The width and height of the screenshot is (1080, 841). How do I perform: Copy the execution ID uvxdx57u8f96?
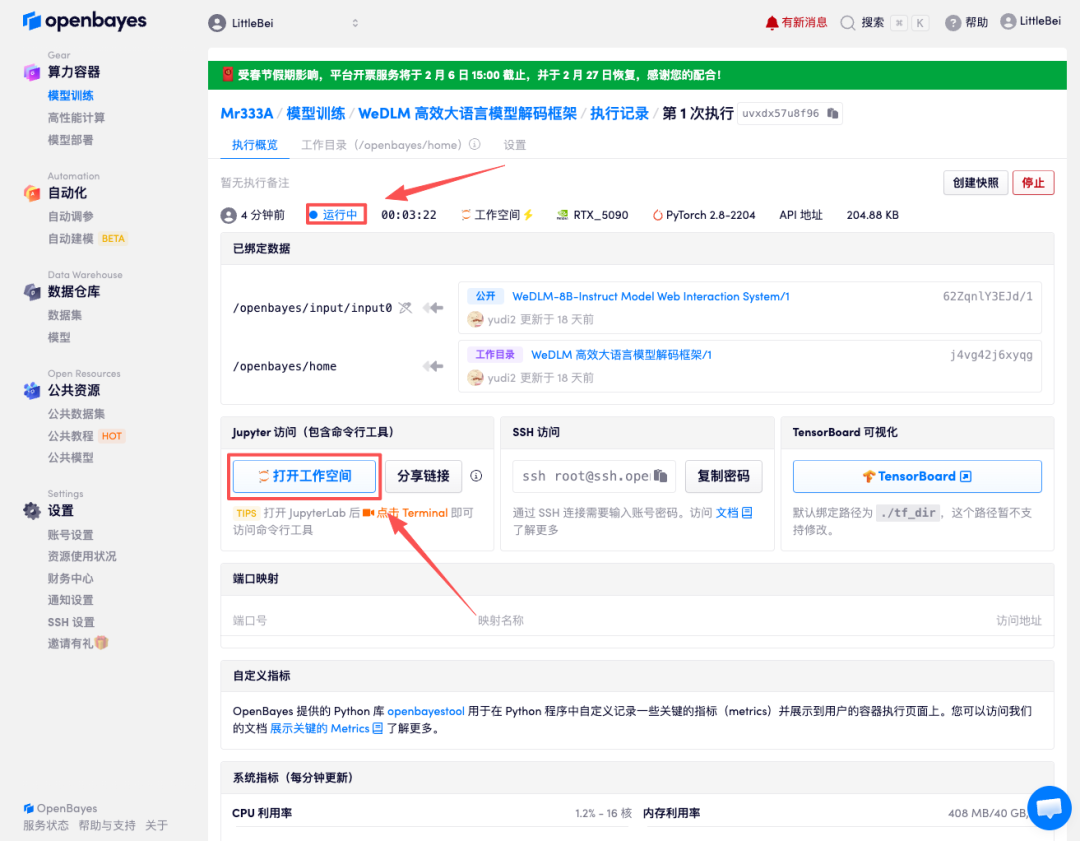click(833, 113)
